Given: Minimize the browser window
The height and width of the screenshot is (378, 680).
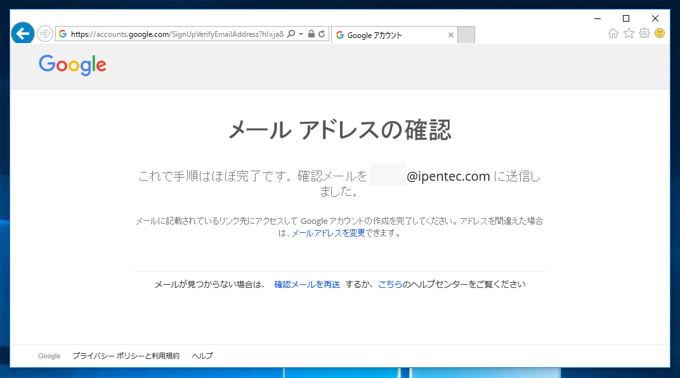Looking at the screenshot, I should click(597, 19).
